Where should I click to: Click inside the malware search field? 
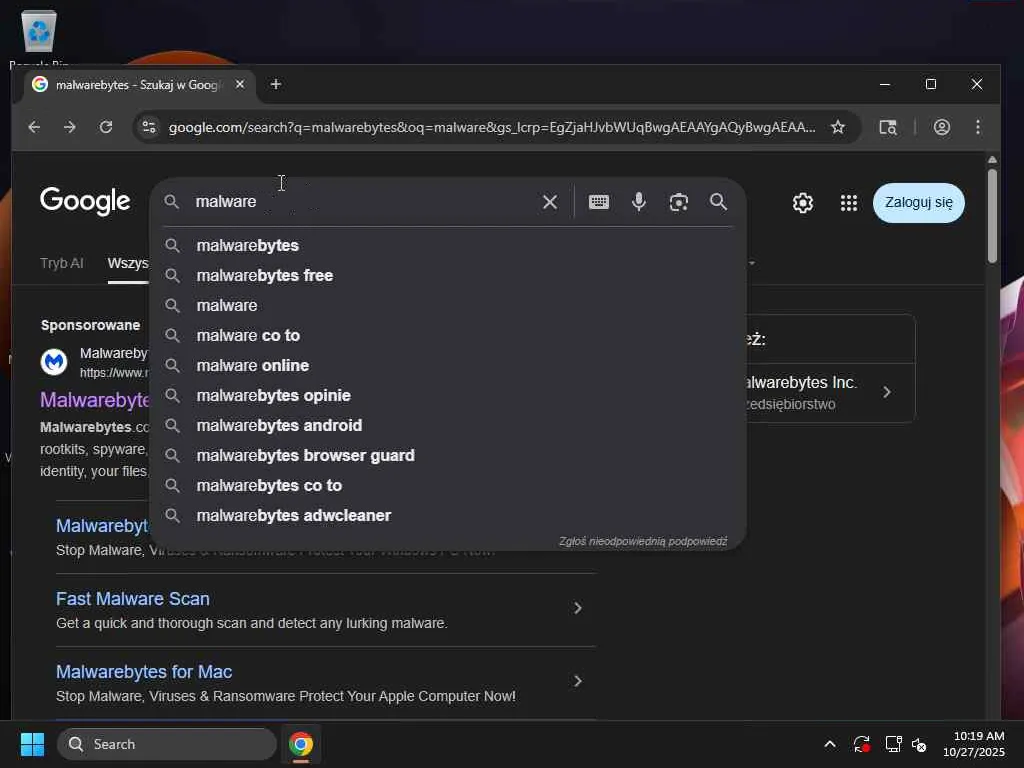[x=362, y=202]
